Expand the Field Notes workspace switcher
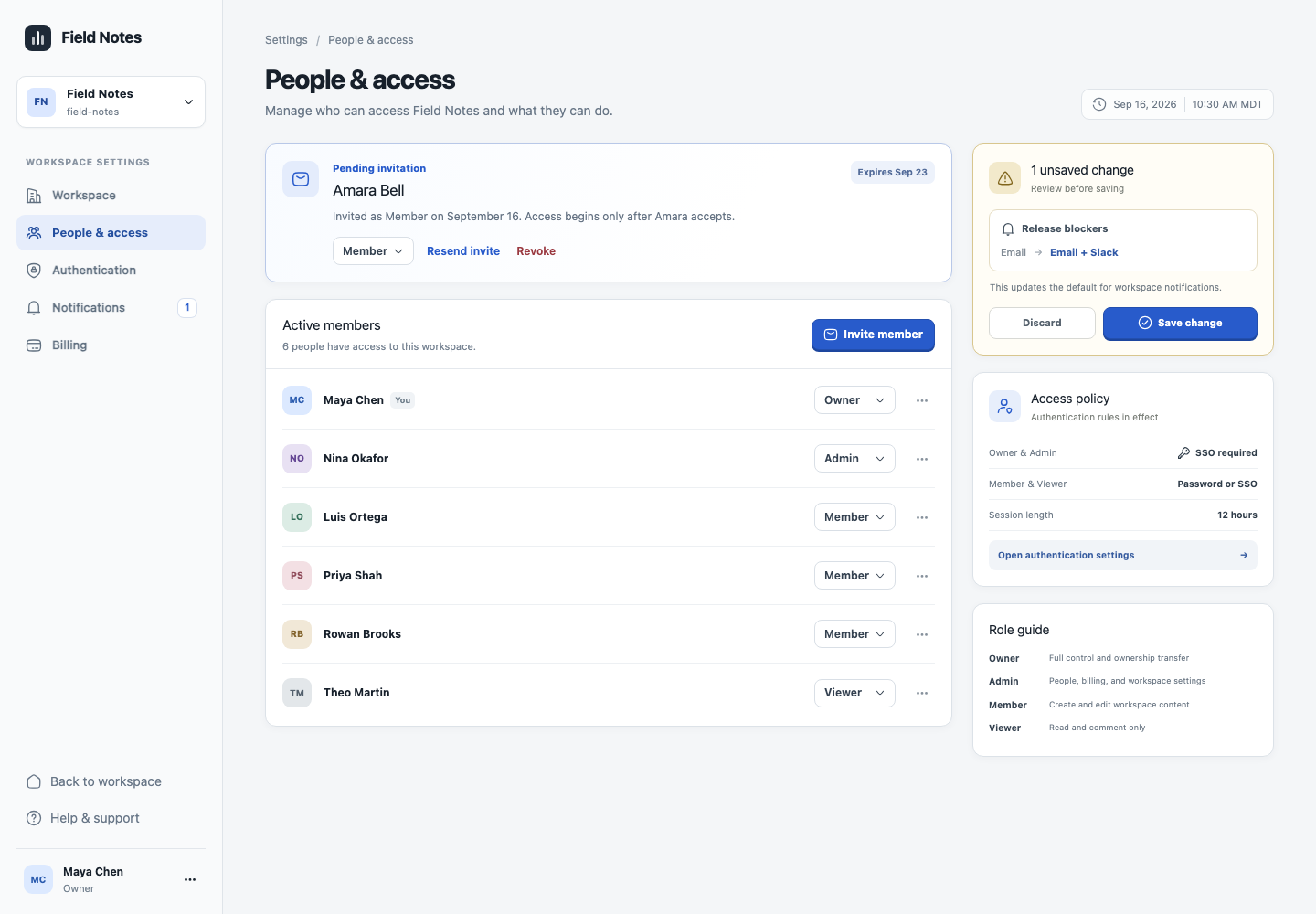The height and width of the screenshot is (914, 1316). [111, 102]
